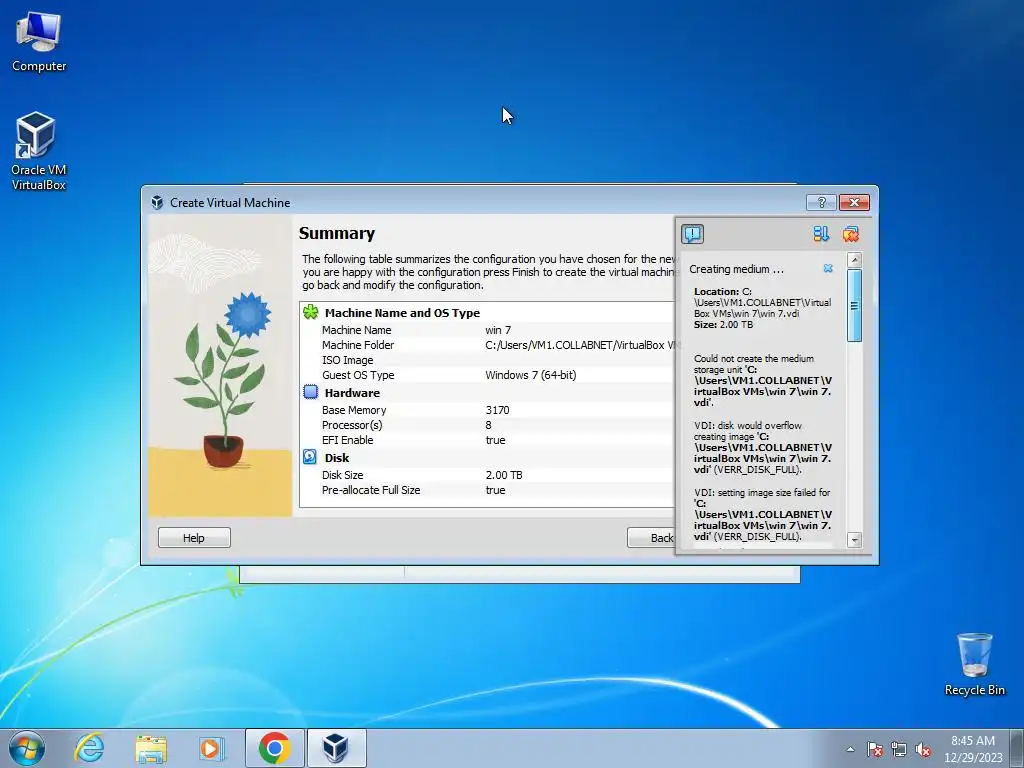The width and height of the screenshot is (1024, 768).
Task: Select the ISO Image row
Action: [487, 360]
